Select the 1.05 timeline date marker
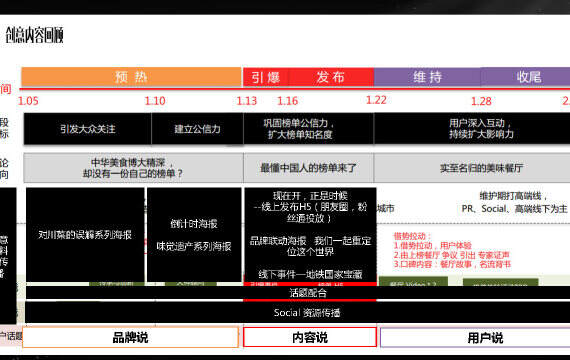 coord(28,101)
